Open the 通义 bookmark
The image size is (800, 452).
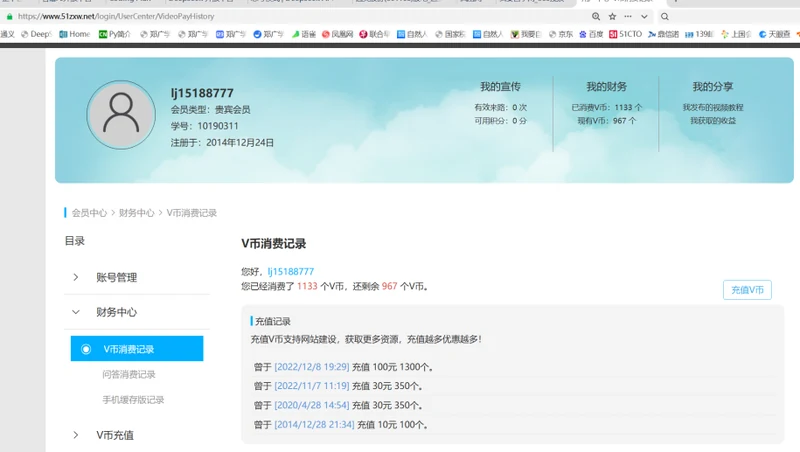pos(8,34)
